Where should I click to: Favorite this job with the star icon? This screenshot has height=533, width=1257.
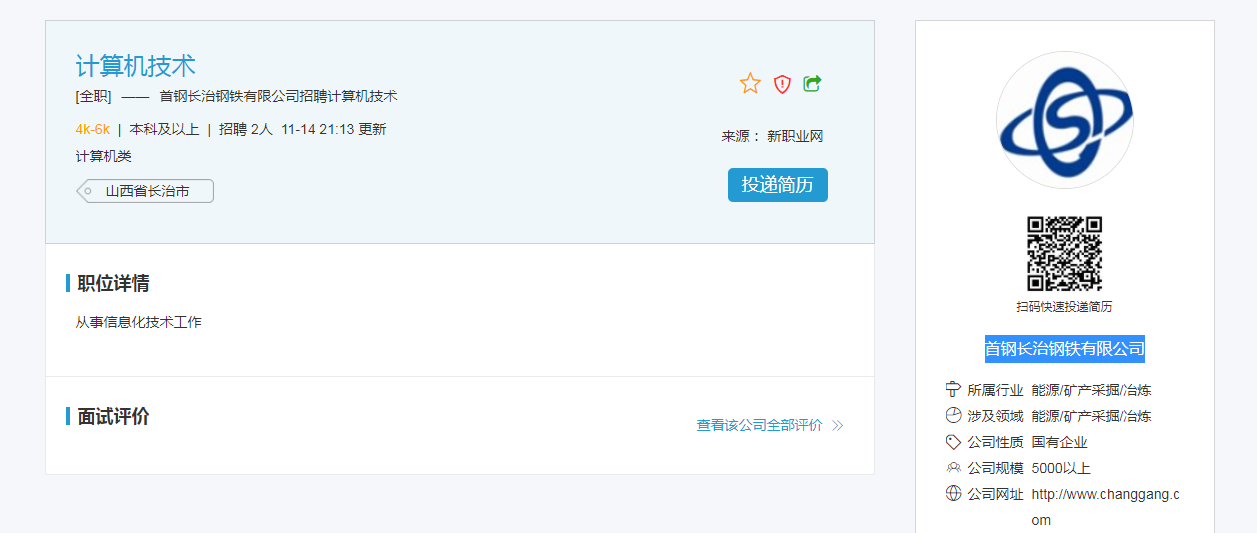pyautogui.click(x=750, y=84)
